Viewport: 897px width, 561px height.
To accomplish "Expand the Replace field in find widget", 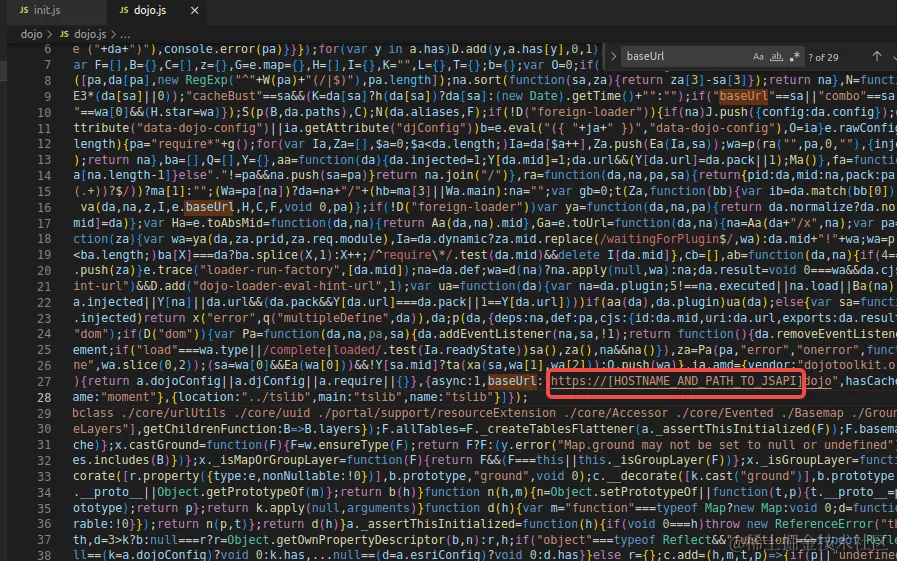I will [x=613, y=57].
